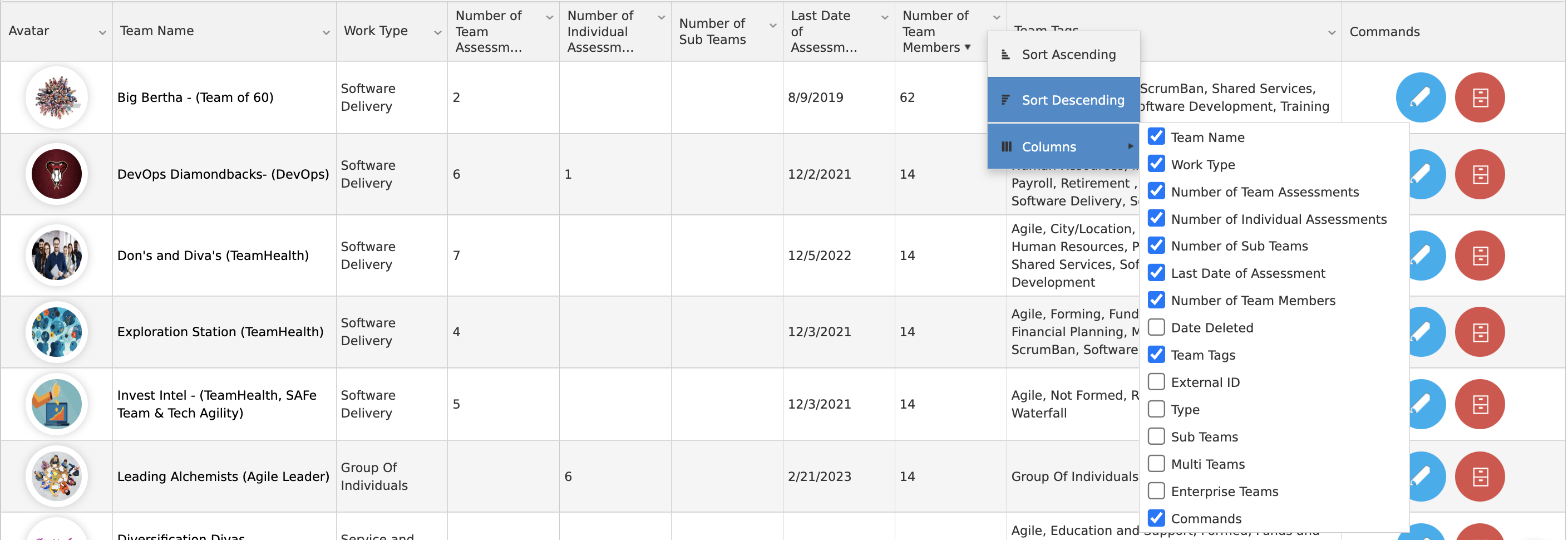Choose Sort Ascending from column menu
This screenshot has height=540, width=1568.
[1063, 54]
